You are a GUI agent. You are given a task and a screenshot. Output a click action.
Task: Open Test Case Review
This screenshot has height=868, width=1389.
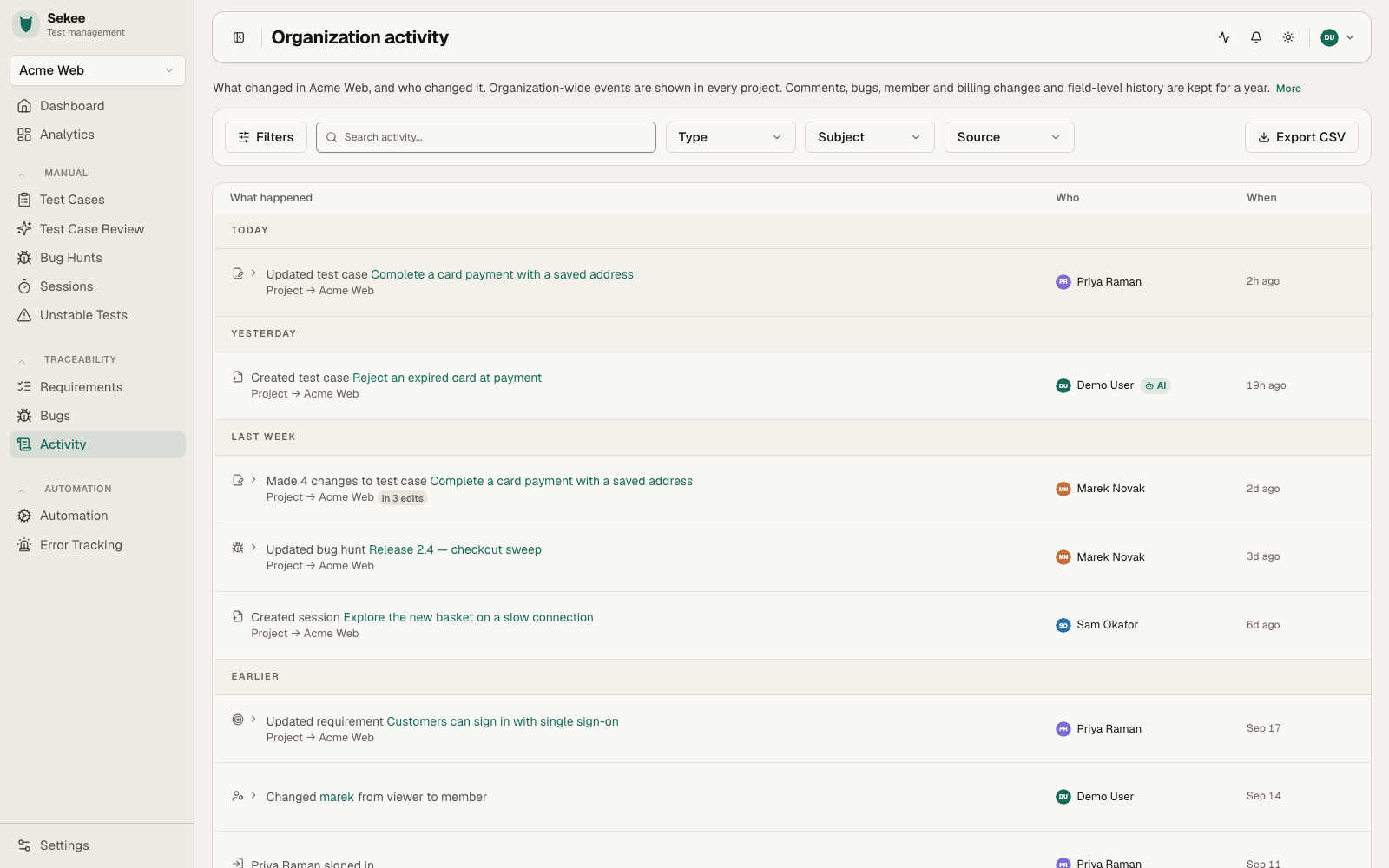coord(97,229)
